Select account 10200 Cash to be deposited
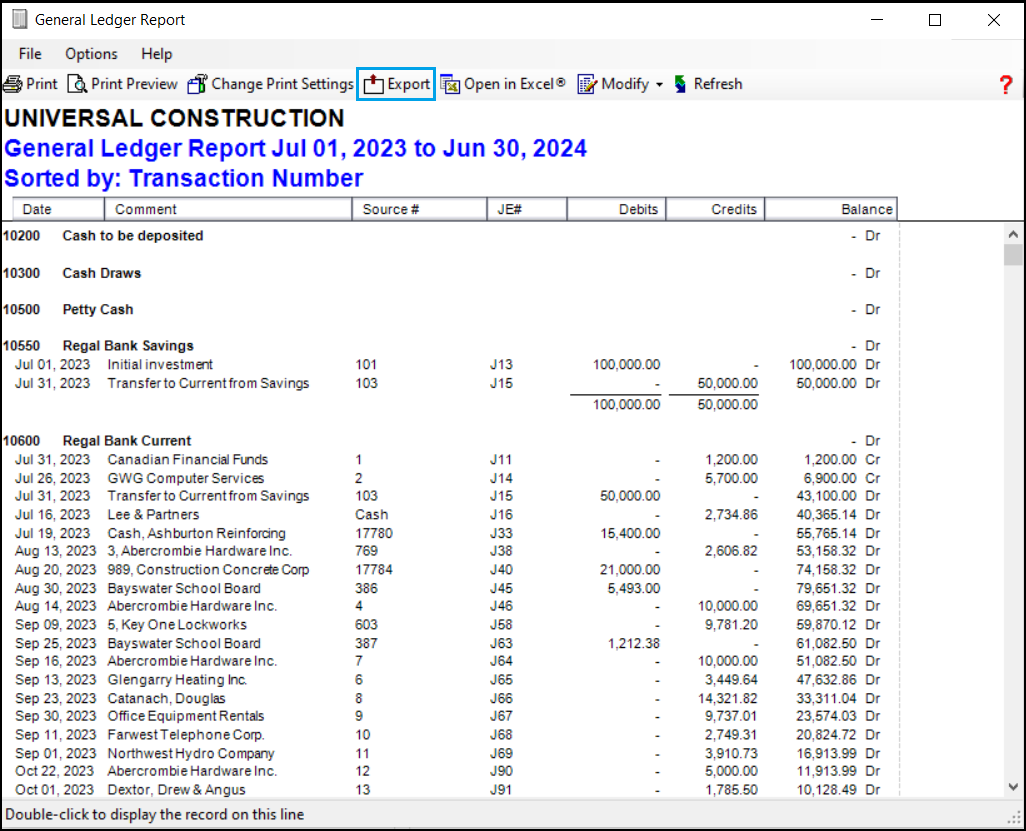Screen dimensions: 1026x831 tap(103, 236)
